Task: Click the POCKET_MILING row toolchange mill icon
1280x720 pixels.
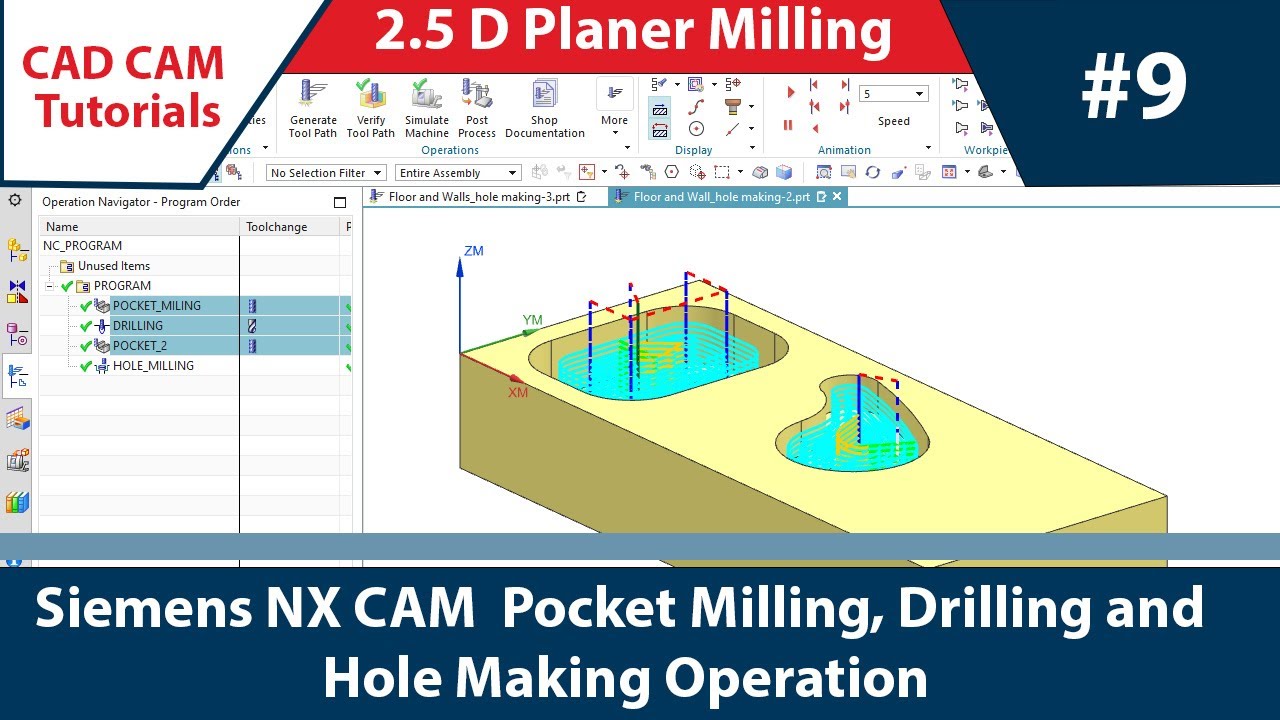Action: coord(252,306)
